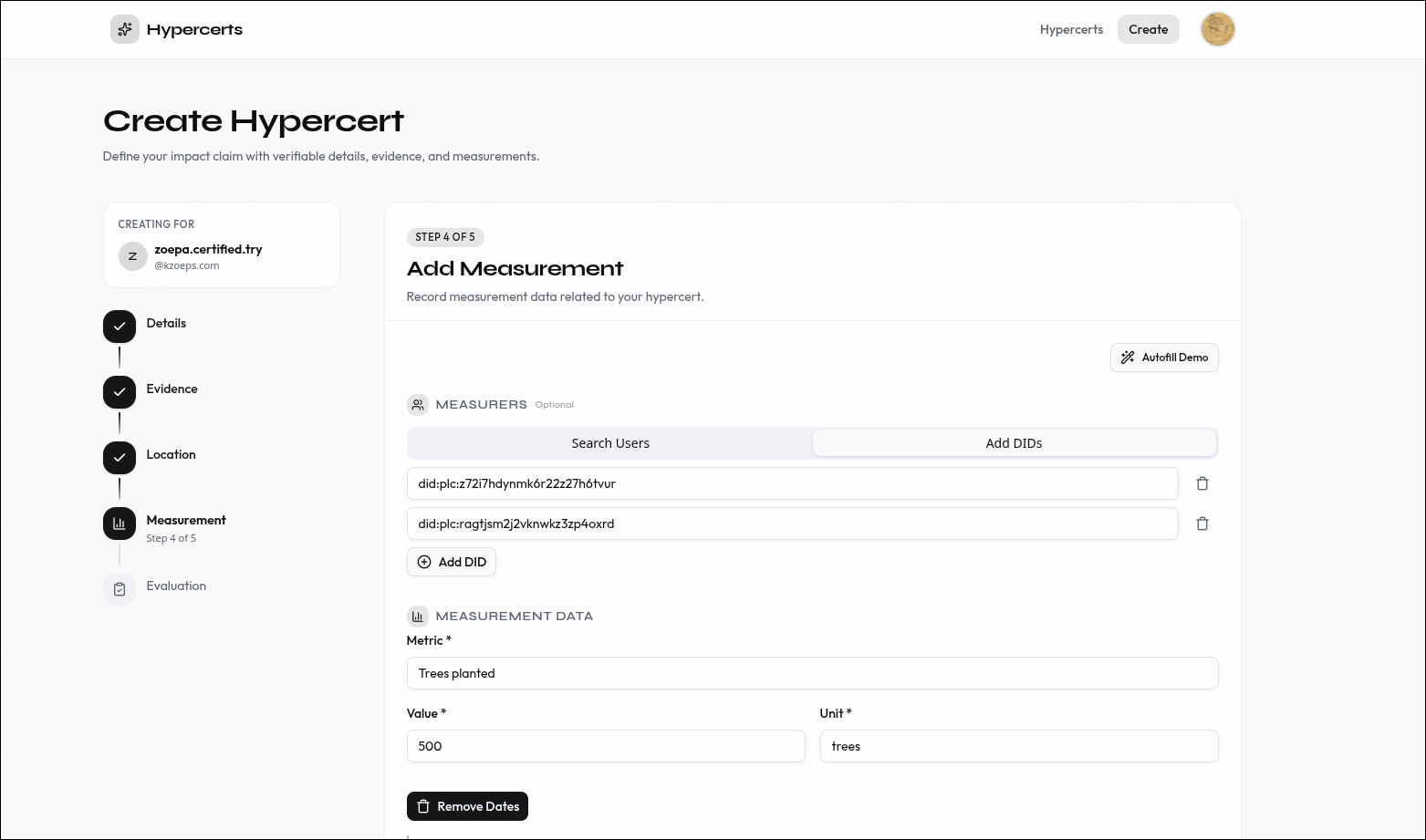Screen dimensions: 1426x840
Task: Click the Evidence step checkmark icon
Action: coord(120,392)
